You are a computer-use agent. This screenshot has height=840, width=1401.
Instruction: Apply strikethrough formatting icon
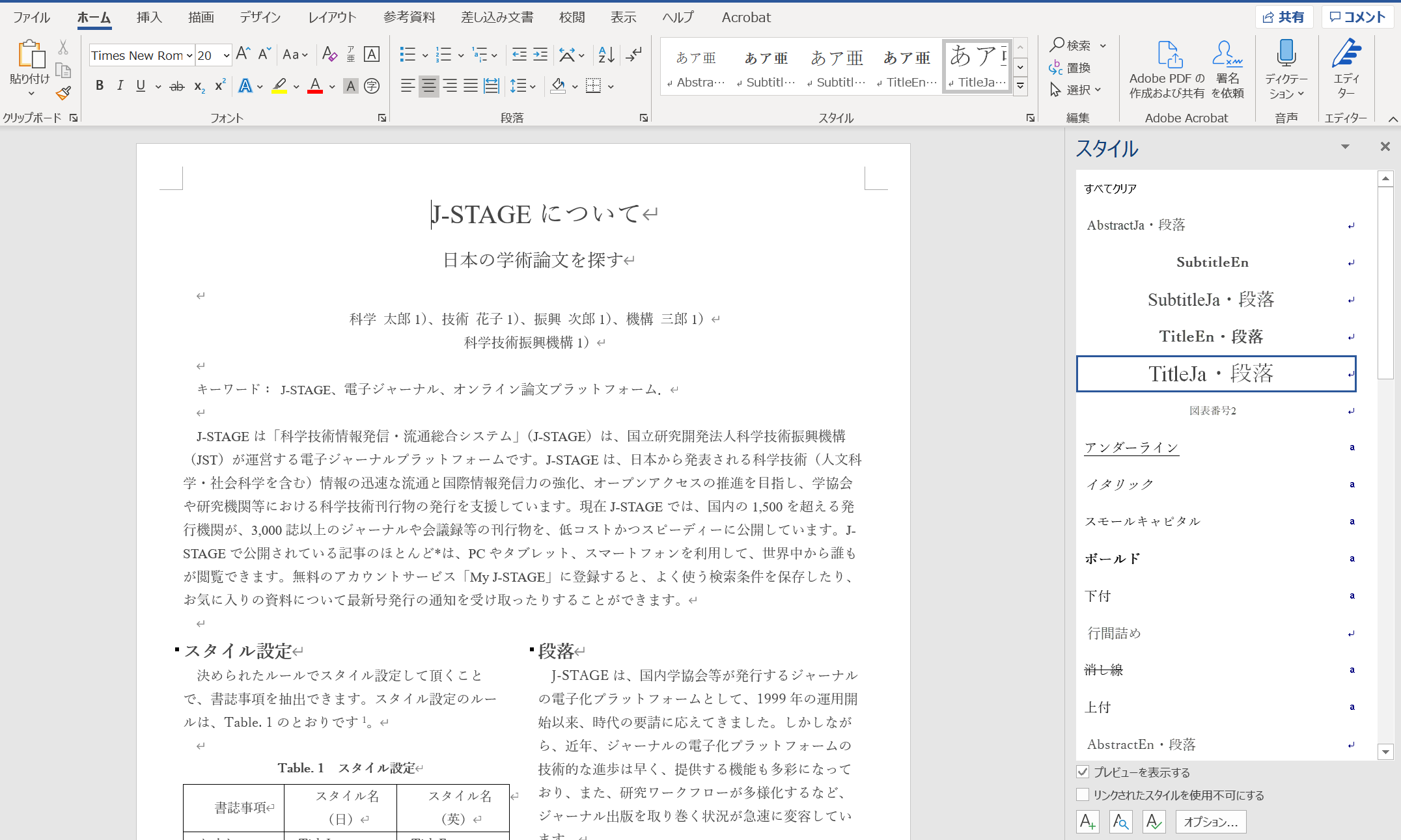[176, 86]
